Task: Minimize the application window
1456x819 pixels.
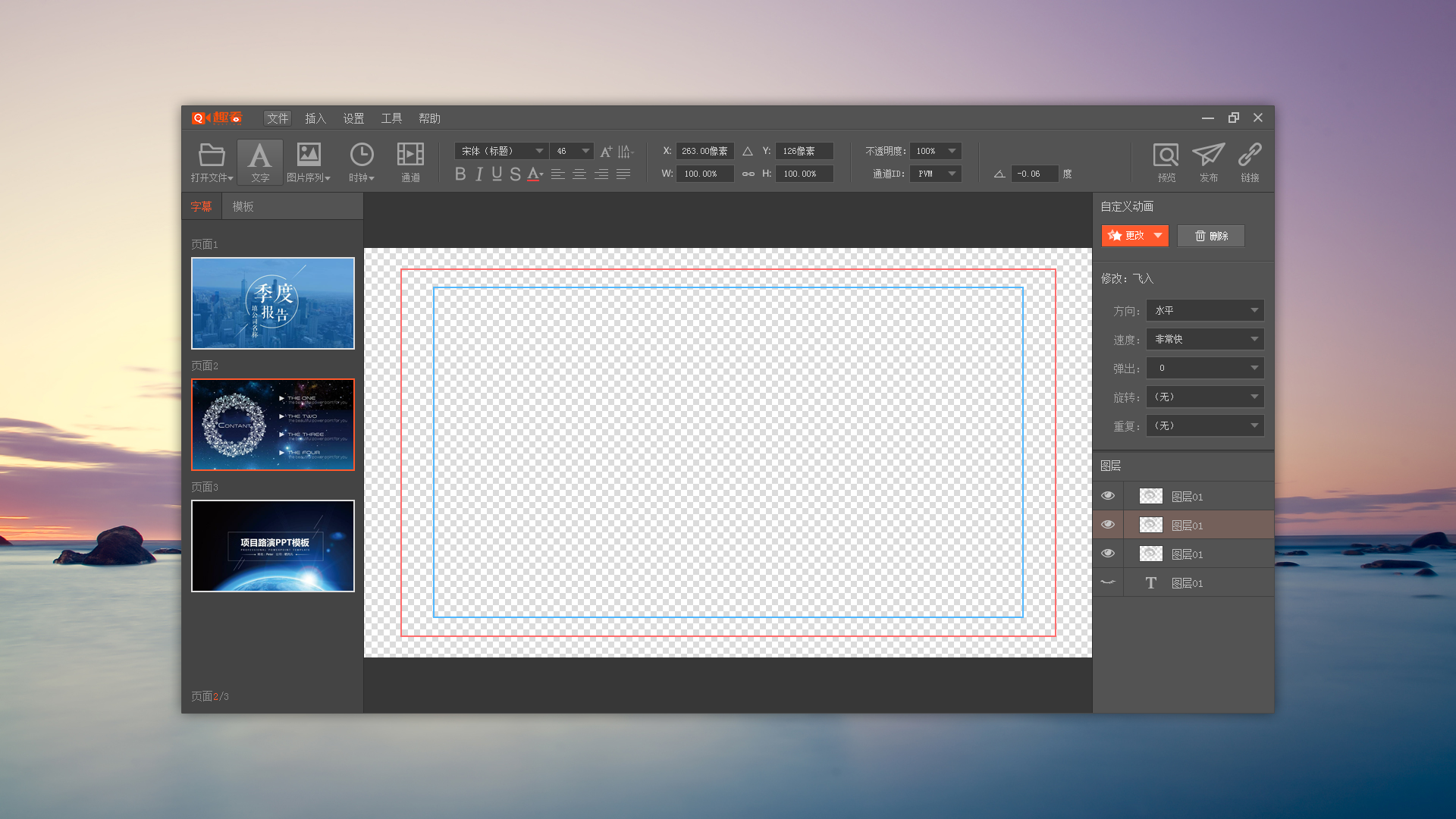Action: point(1208,118)
